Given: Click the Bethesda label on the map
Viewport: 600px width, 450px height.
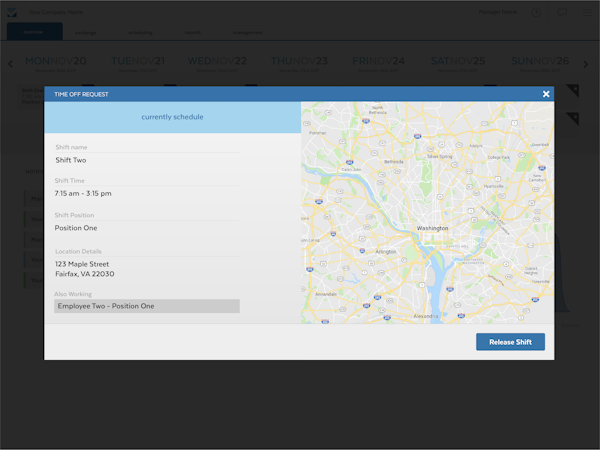Looking at the screenshot, I should pyautogui.click(x=394, y=162).
